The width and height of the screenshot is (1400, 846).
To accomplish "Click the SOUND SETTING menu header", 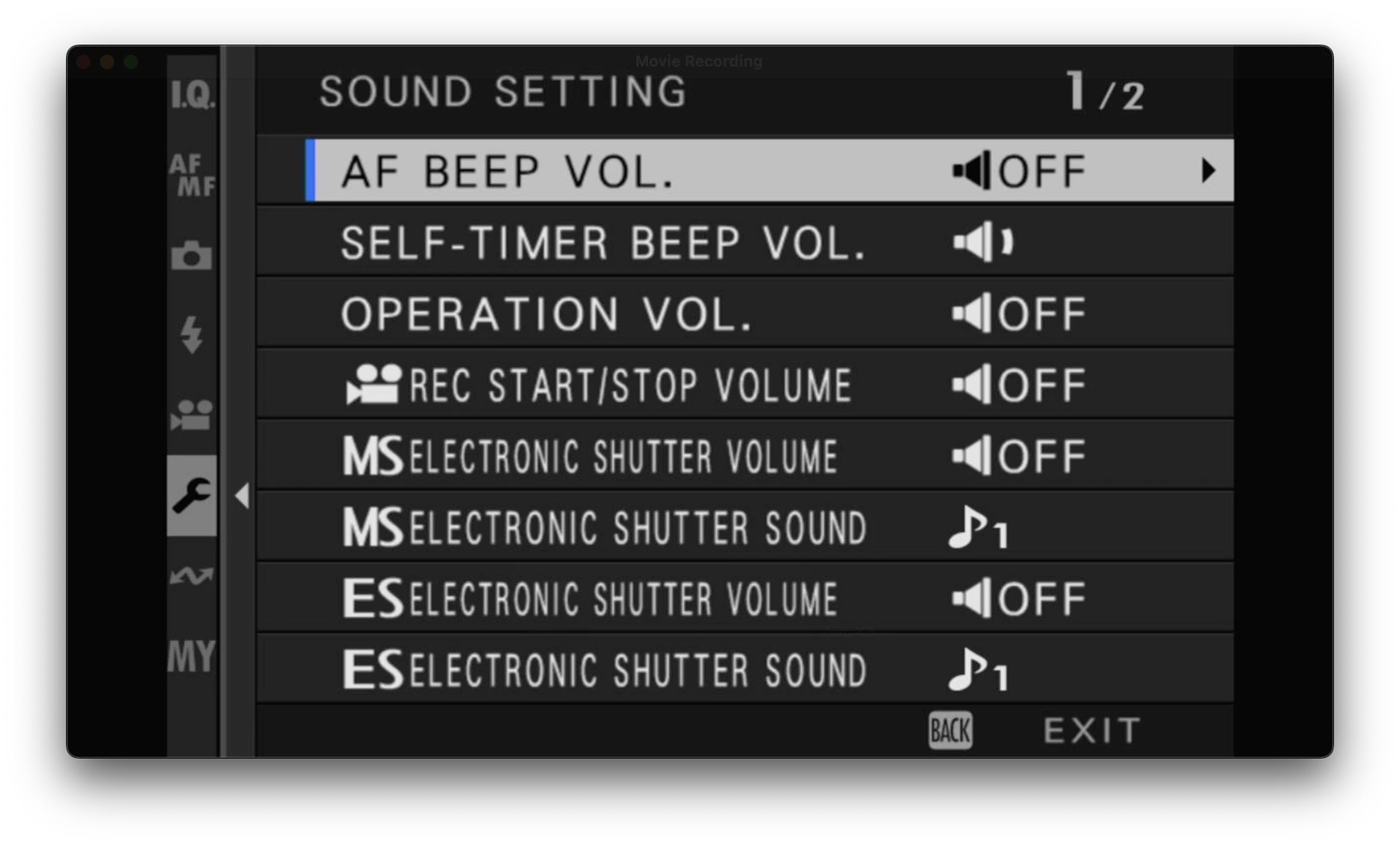I will 503,91.
